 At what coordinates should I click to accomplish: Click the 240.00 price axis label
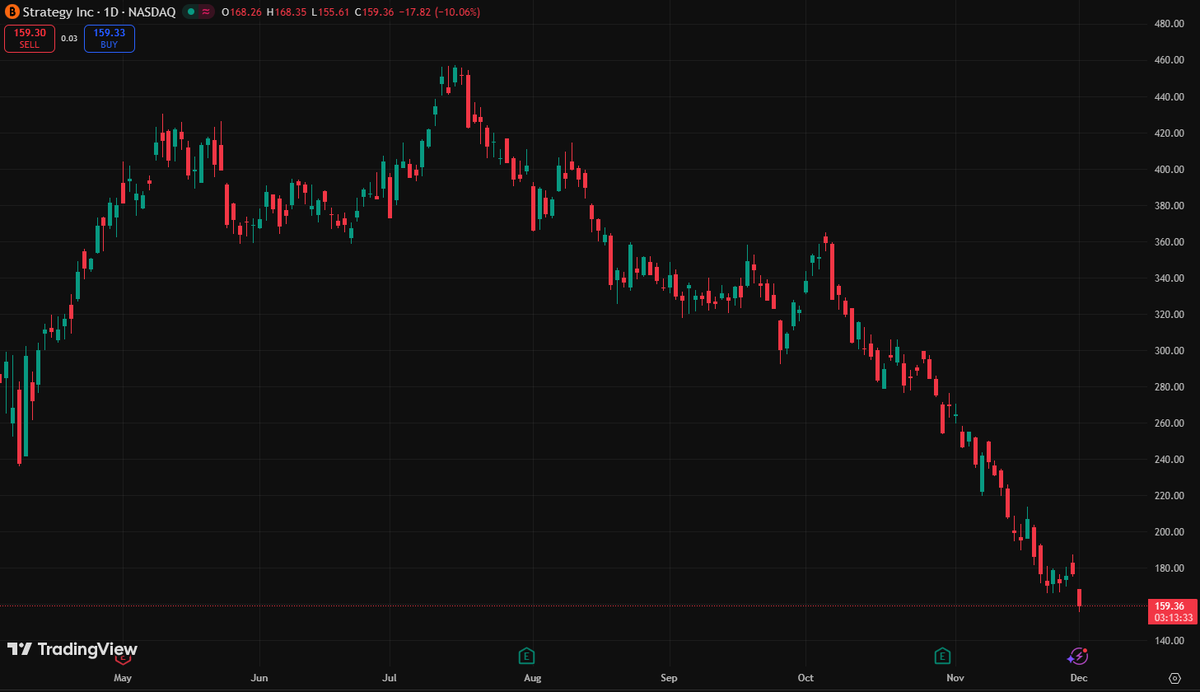1169,459
